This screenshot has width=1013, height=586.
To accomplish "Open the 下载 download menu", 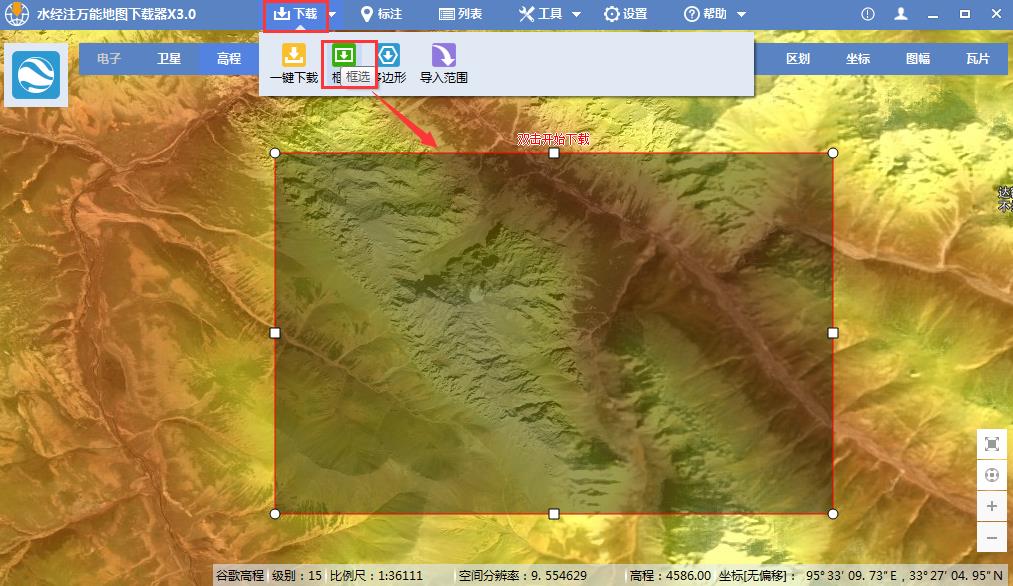I will 295,14.
